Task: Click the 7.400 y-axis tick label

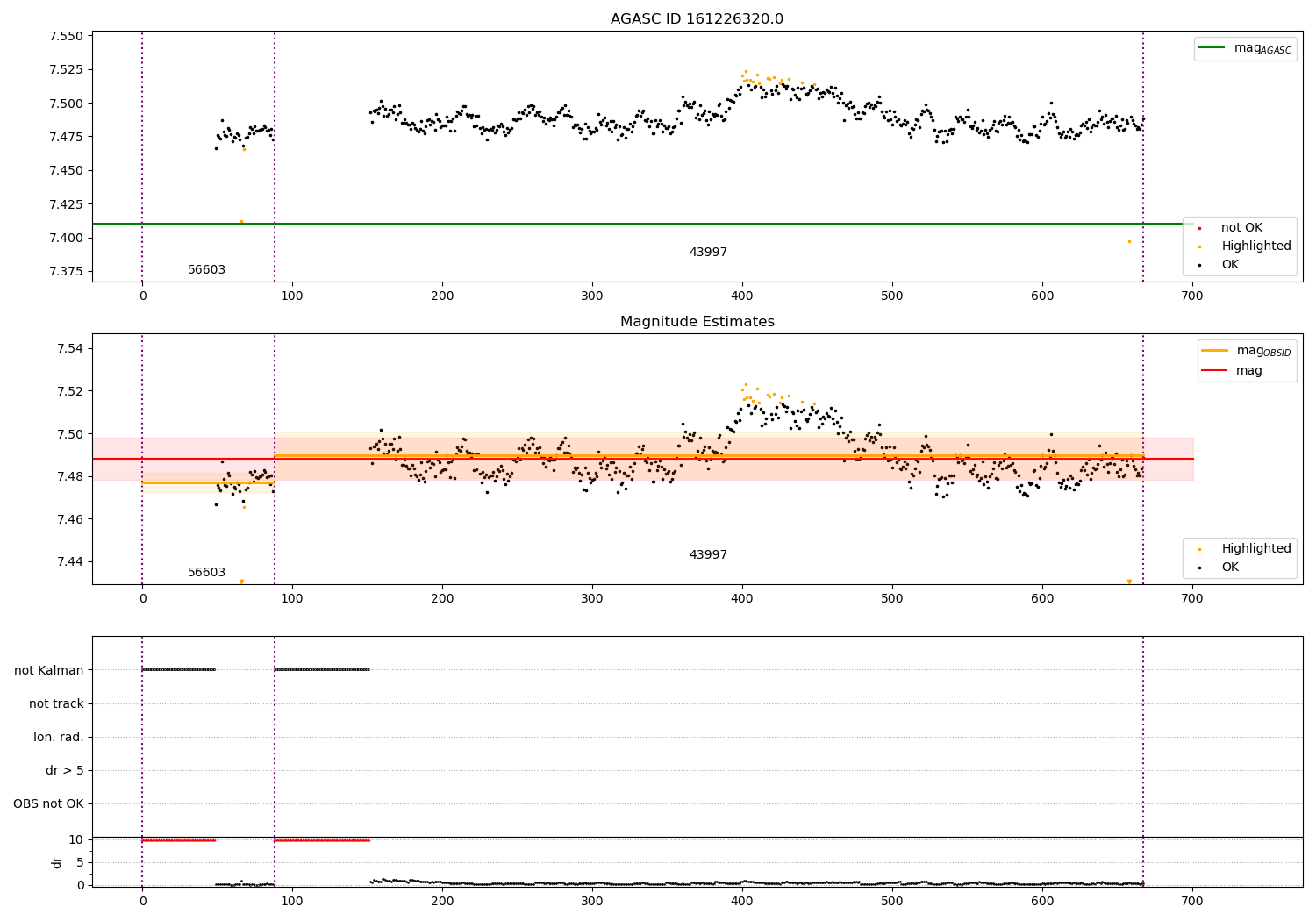Action: point(66,238)
